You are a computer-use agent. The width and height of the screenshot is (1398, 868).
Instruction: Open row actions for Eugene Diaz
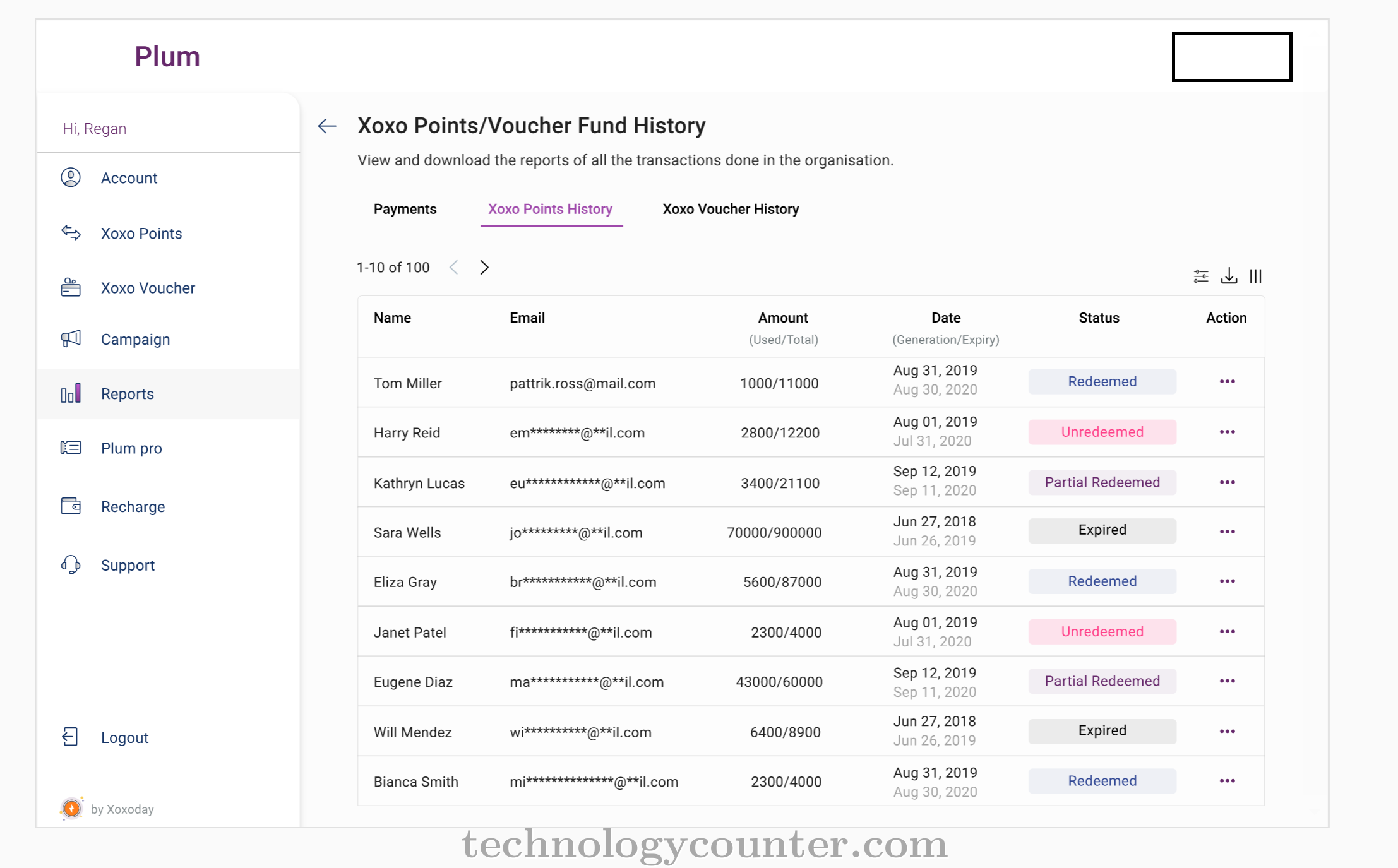1227,681
